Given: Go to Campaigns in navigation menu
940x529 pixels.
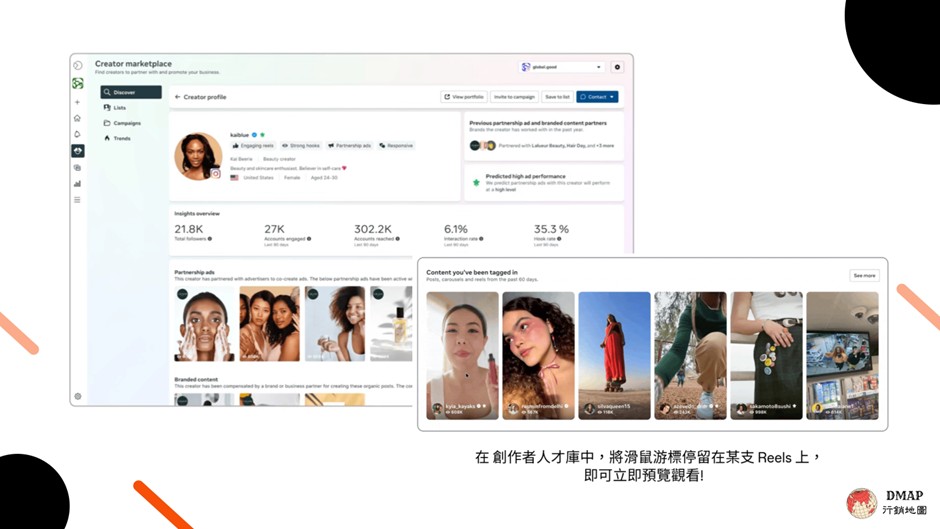Looking at the screenshot, I should pos(126,123).
